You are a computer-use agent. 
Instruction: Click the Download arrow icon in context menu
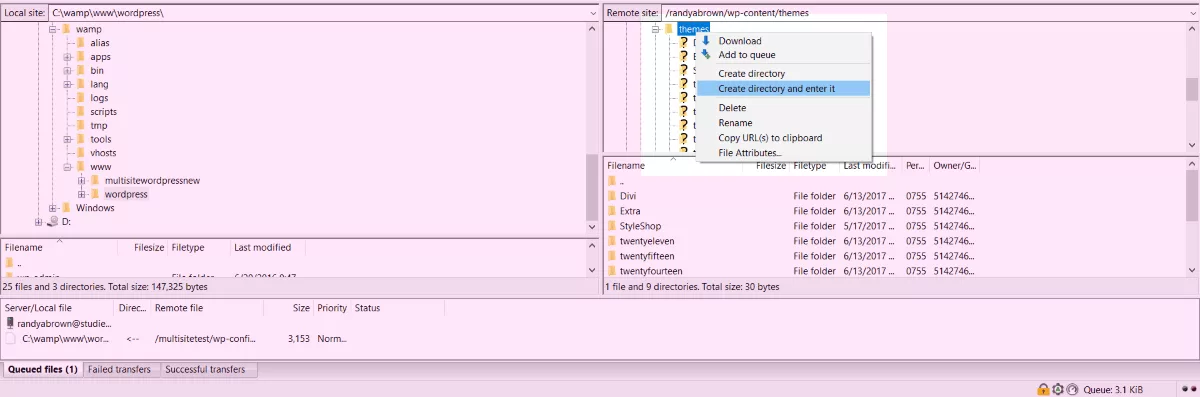706,41
